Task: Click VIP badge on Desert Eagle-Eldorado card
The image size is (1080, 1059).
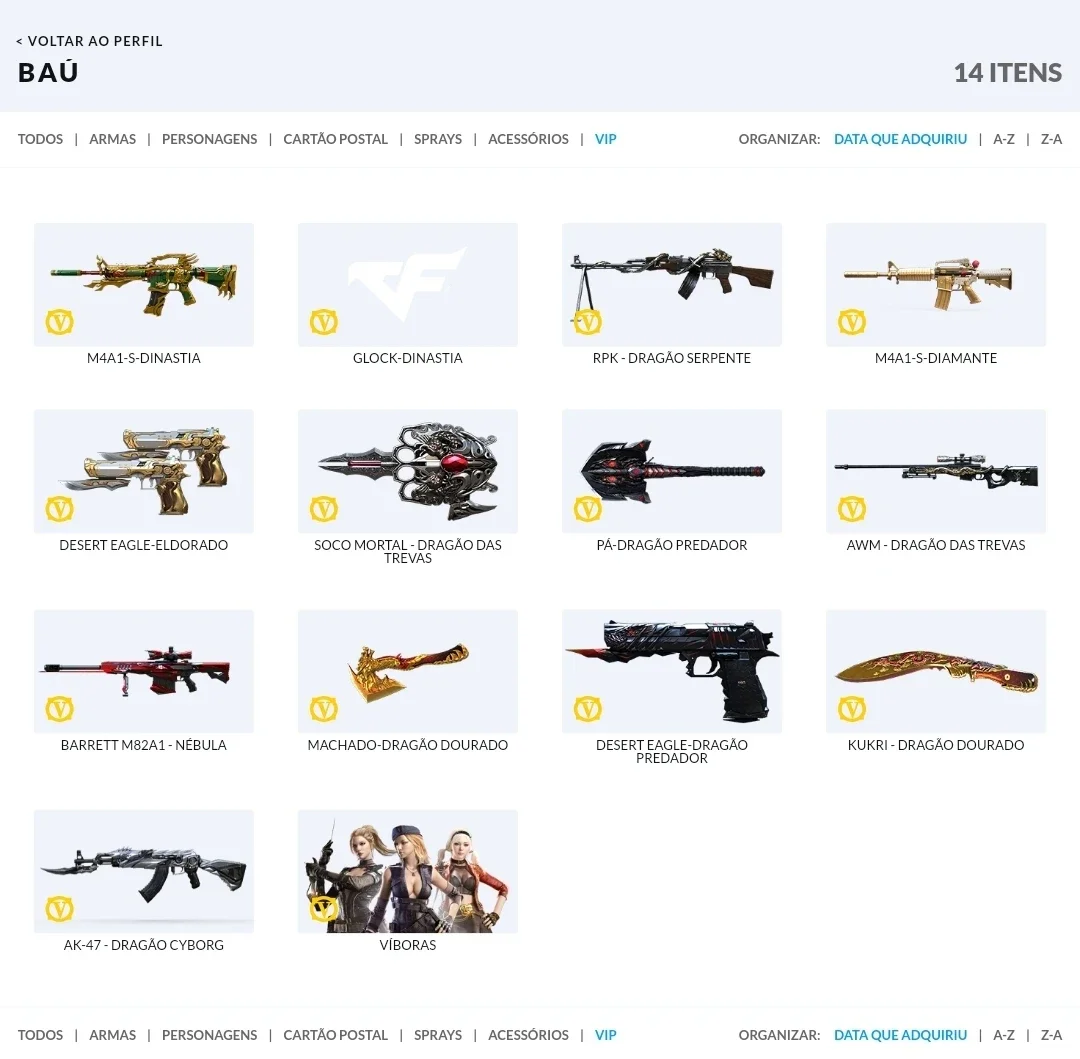Action: point(60,509)
